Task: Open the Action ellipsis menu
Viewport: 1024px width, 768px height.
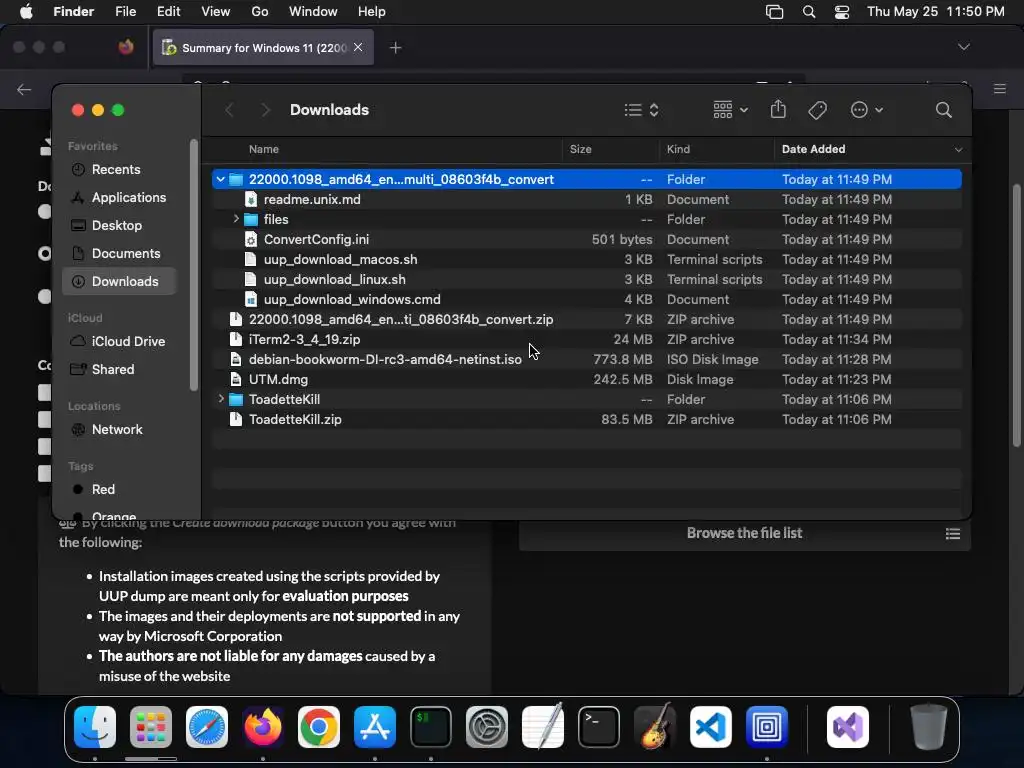Action: click(867, 110)
